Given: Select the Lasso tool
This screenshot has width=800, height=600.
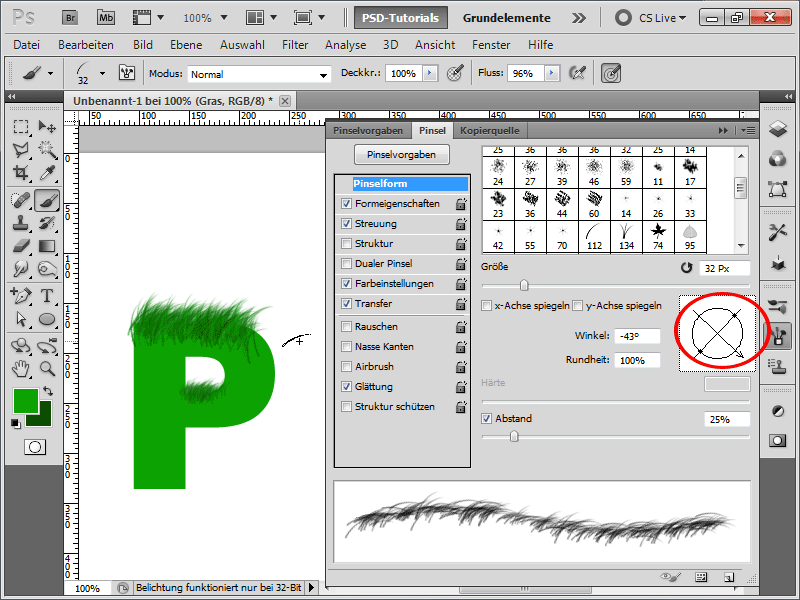Looking at the screenshot, I should (x=21, y=149).
